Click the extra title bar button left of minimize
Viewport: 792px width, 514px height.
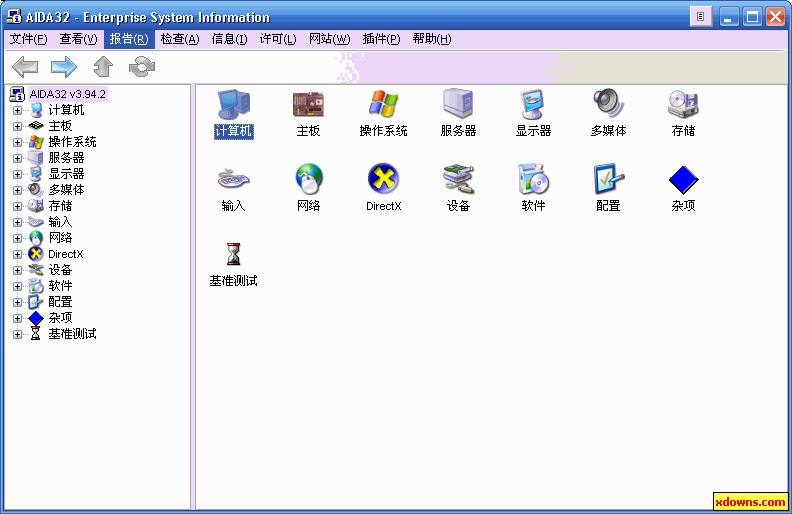pos(701,17)
